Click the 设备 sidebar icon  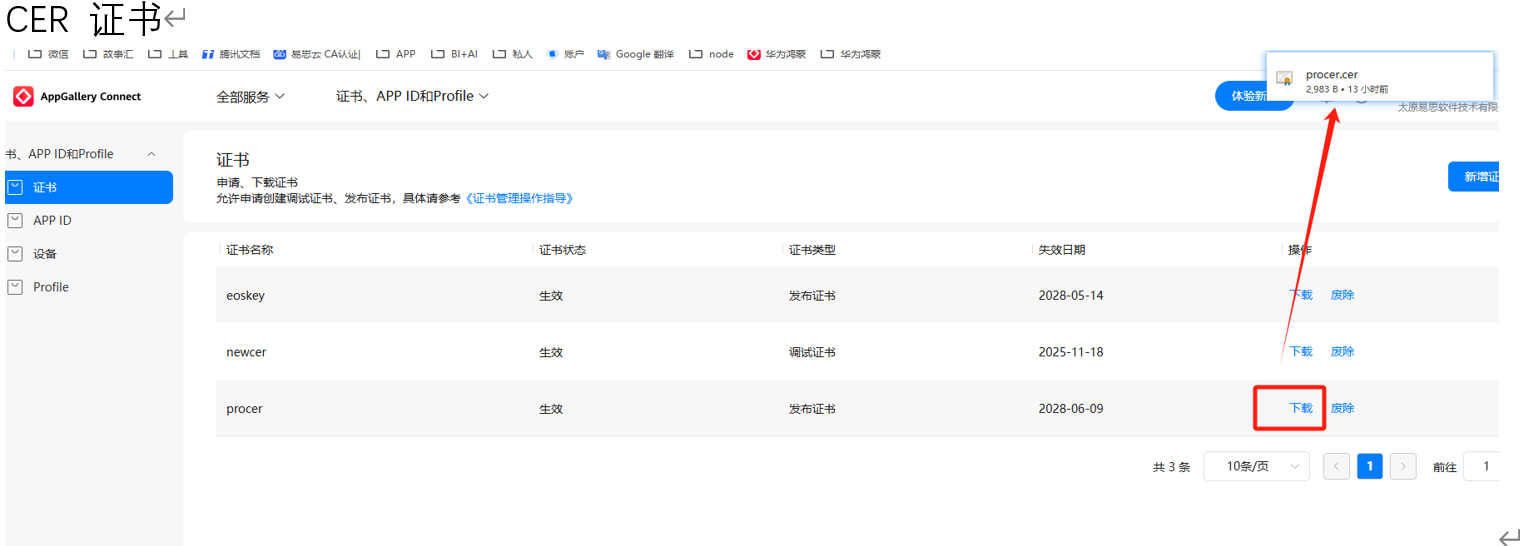coord(15,254)
